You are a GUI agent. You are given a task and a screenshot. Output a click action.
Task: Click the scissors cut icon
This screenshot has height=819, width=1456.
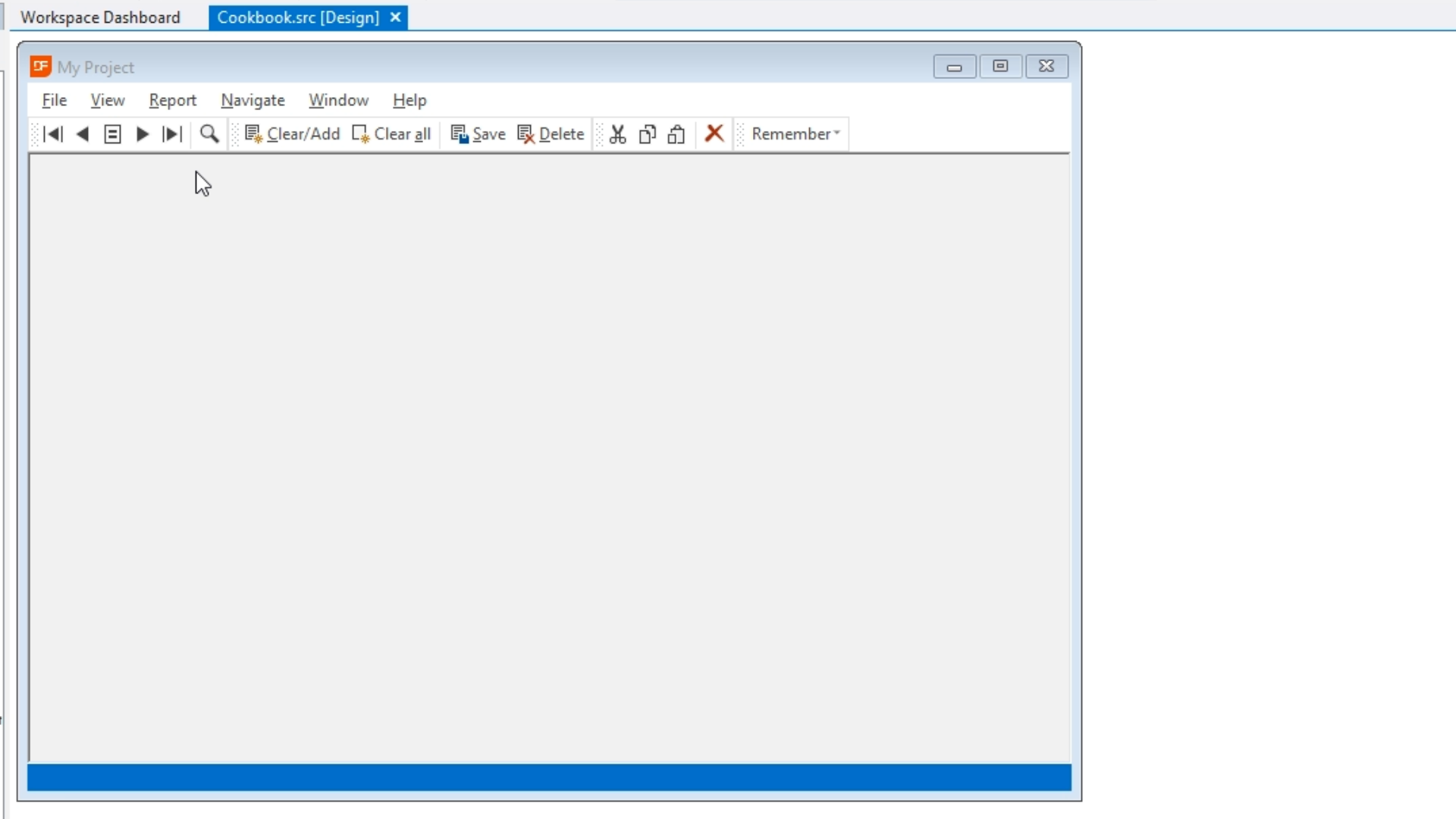tap(617, 134)
